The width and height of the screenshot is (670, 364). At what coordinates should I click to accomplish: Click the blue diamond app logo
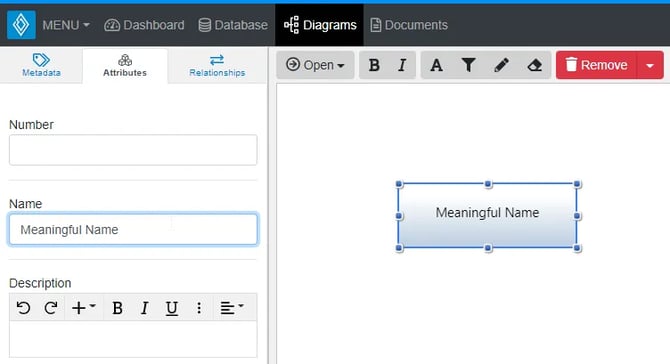tap(21, 25)
